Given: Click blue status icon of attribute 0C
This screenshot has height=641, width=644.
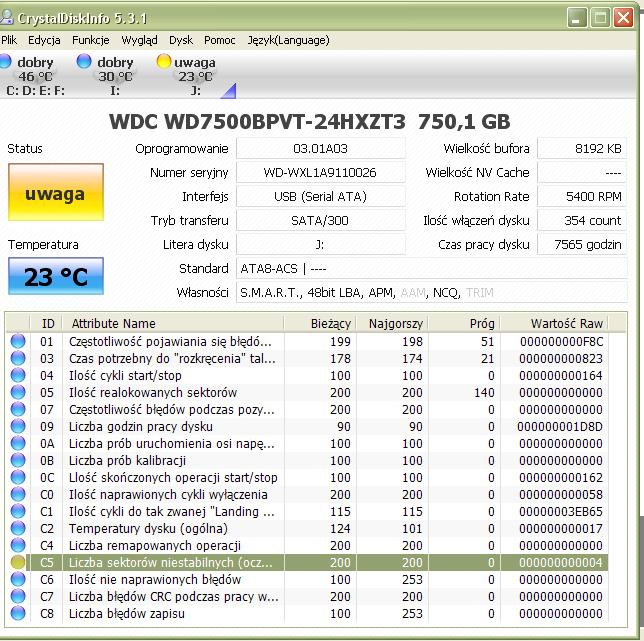Looking at the screenshot, I should click(18, 477).
